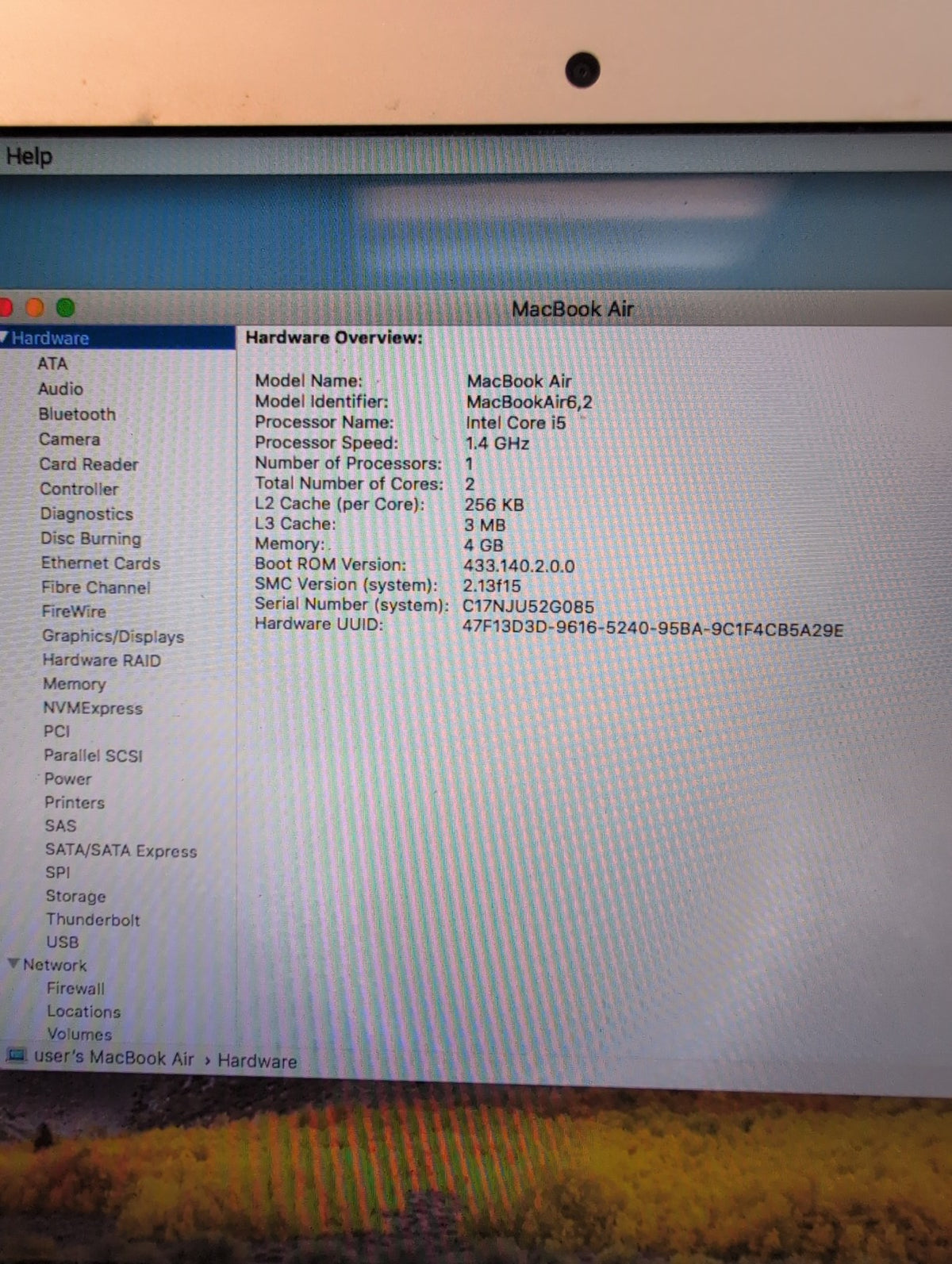Click the Boot ROM version 433.140.2.0.0
The height and width of the screenshot is (1264, 952).
pos(519,567)
